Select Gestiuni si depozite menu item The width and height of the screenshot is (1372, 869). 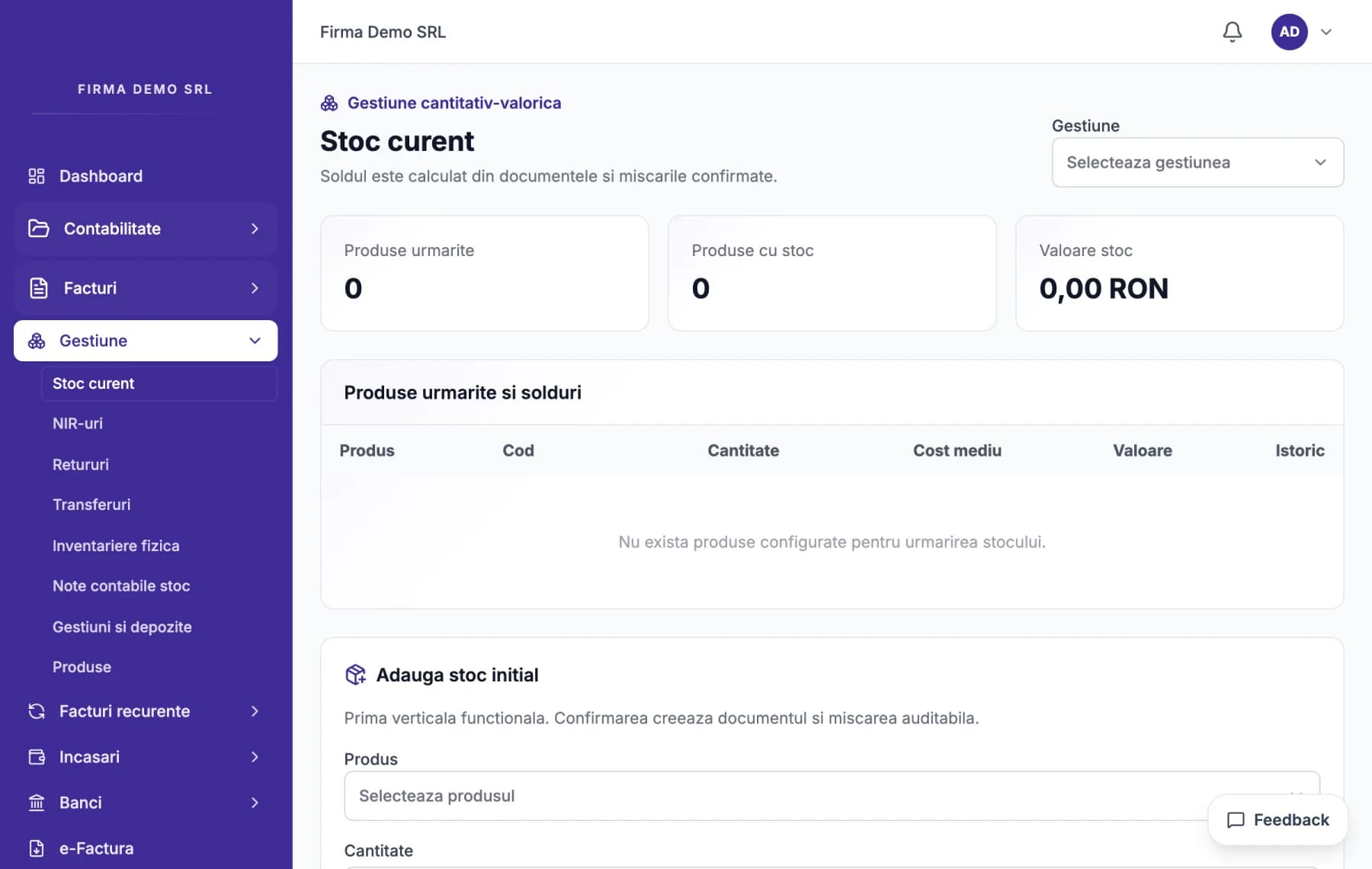pos(122,627)
